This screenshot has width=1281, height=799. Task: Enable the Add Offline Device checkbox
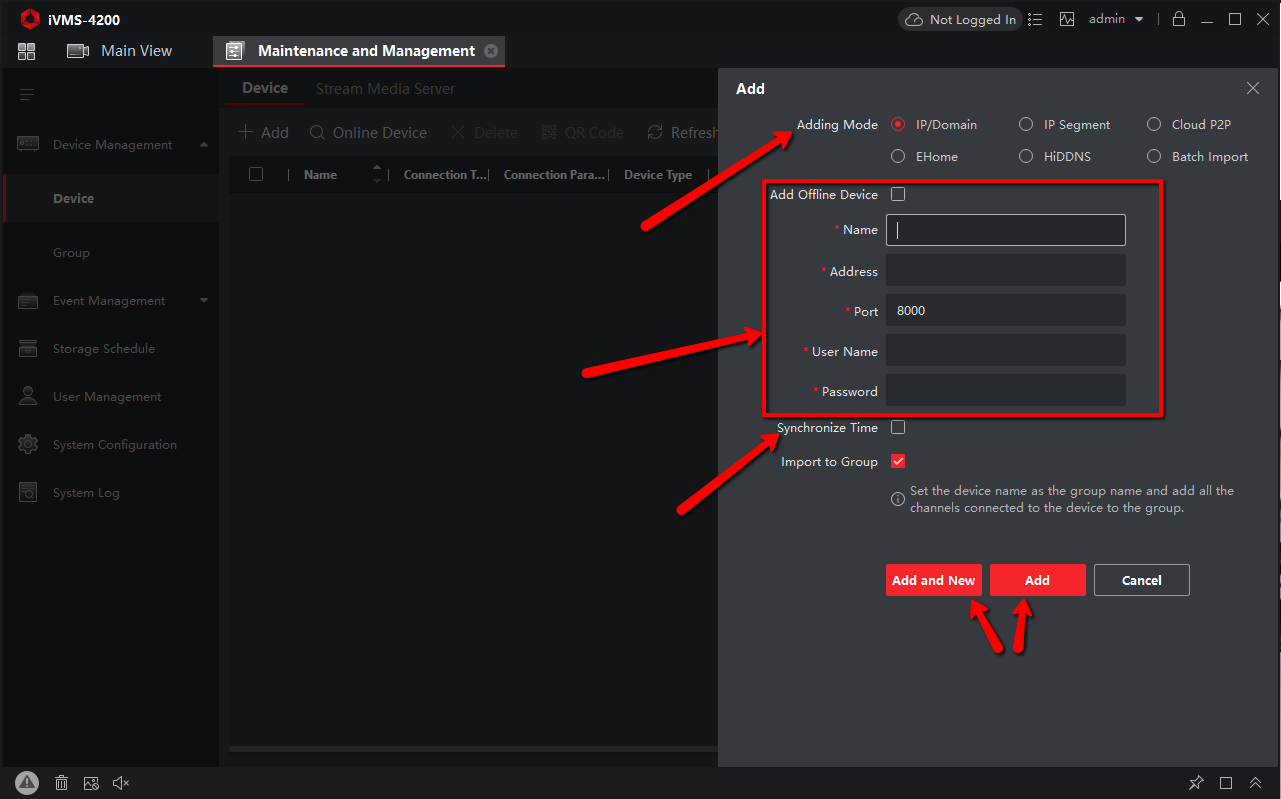(x=898, y=194)
